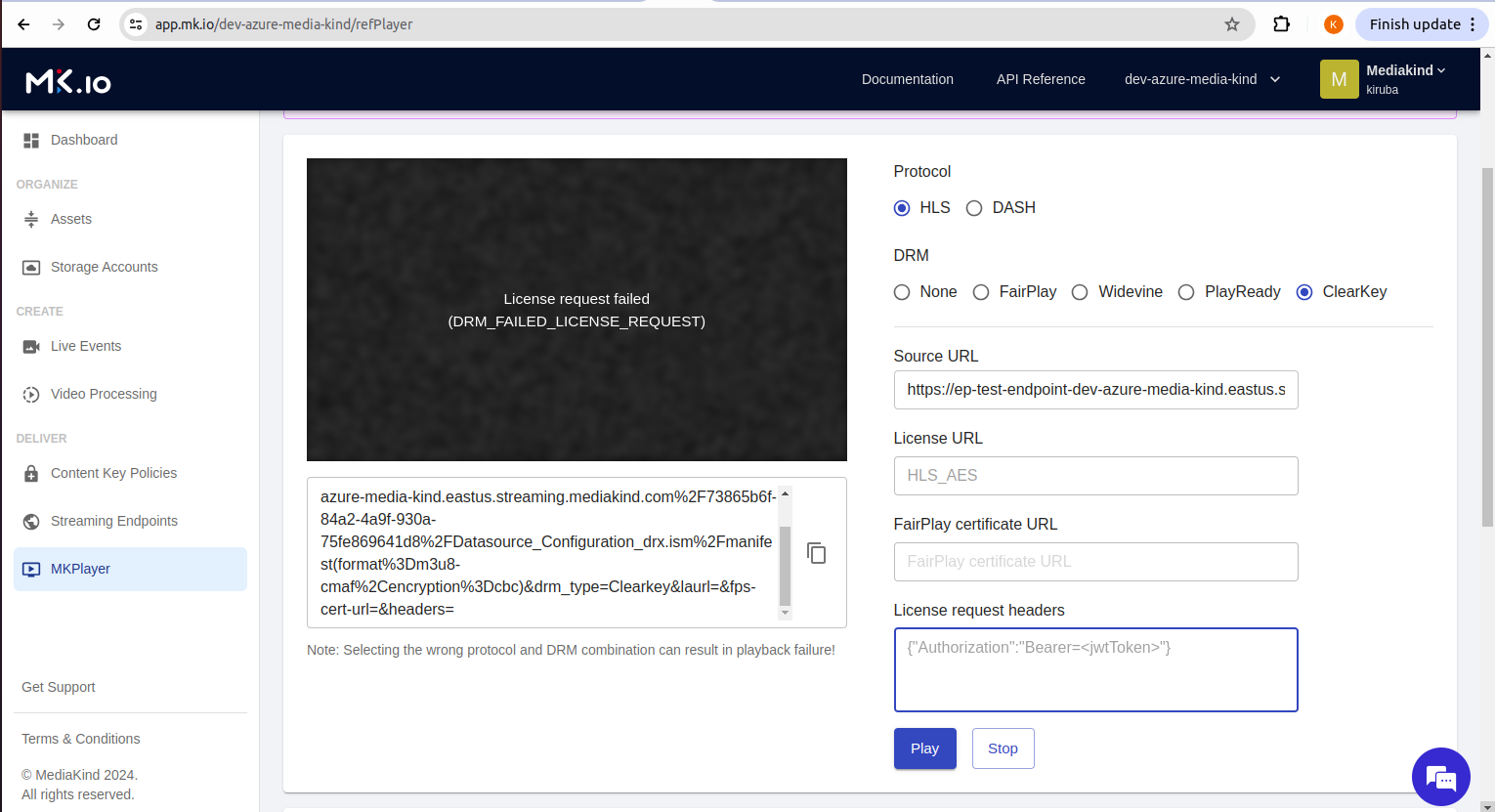Choose FairPlay DRM option
The width and height of the screenshot is (1495, 812).
point(981,292)
